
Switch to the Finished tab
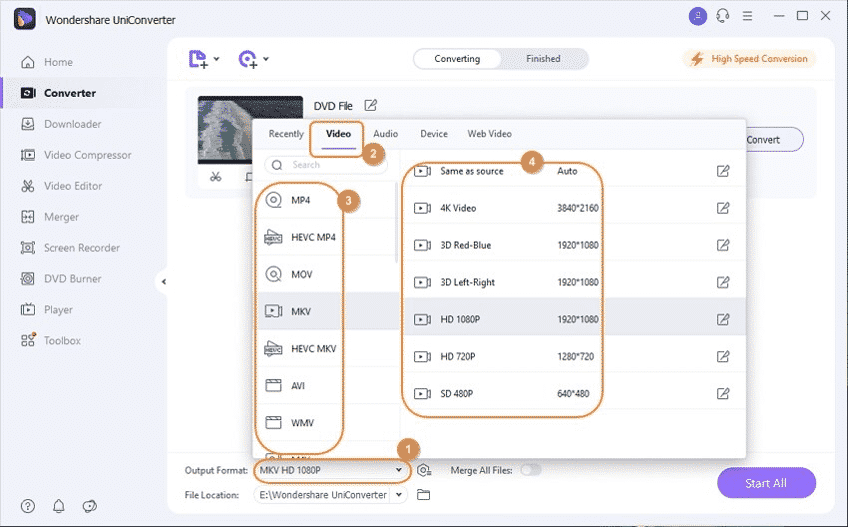pos(543,58)
